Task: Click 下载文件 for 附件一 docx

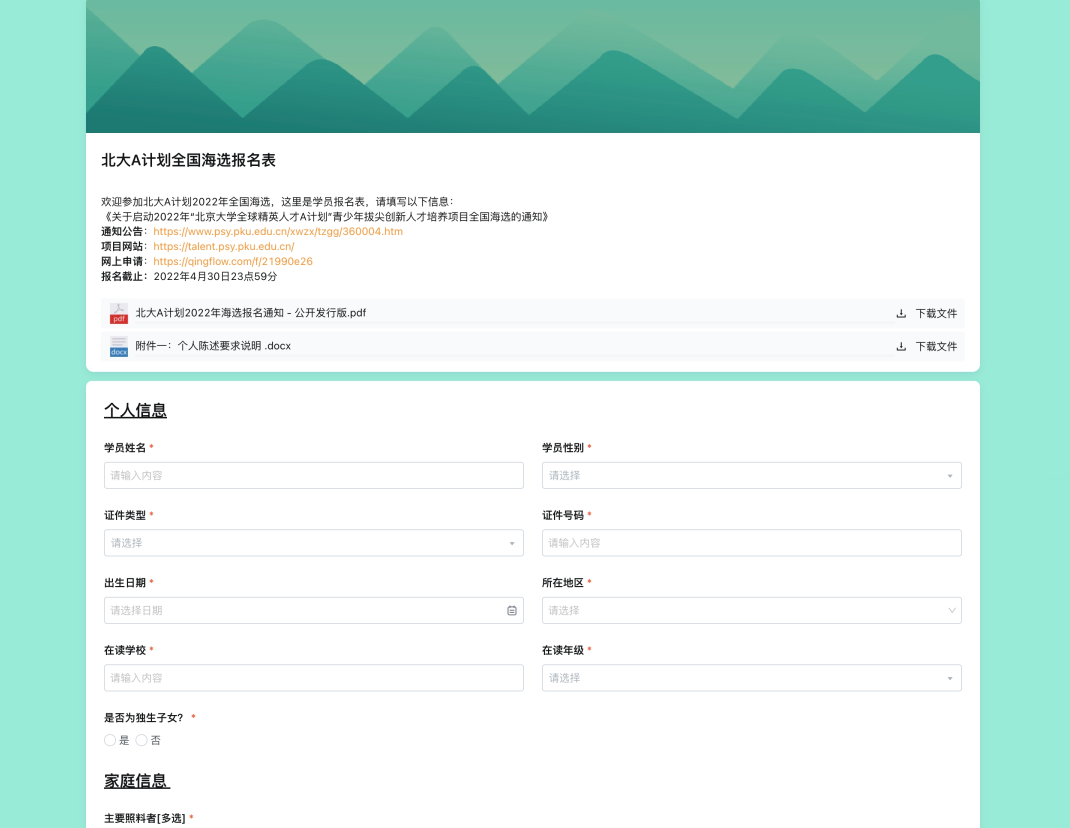Action: click(936, 346)
